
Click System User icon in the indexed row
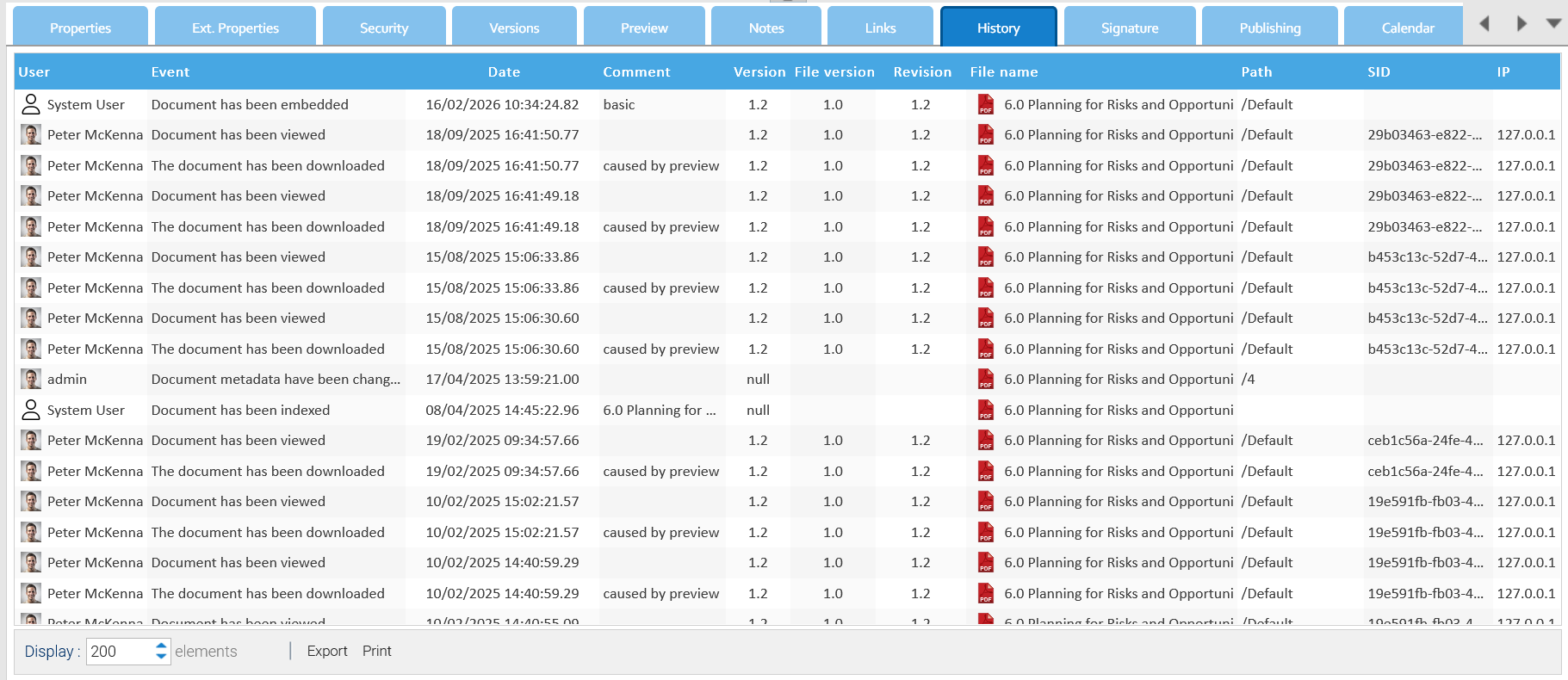point(31,410)
